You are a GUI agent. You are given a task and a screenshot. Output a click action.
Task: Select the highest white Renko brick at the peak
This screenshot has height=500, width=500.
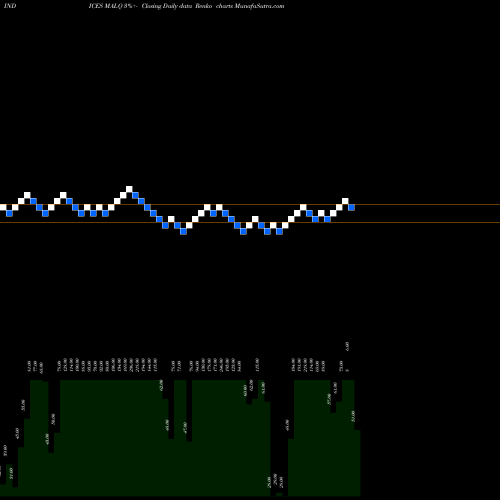point(129,189)
